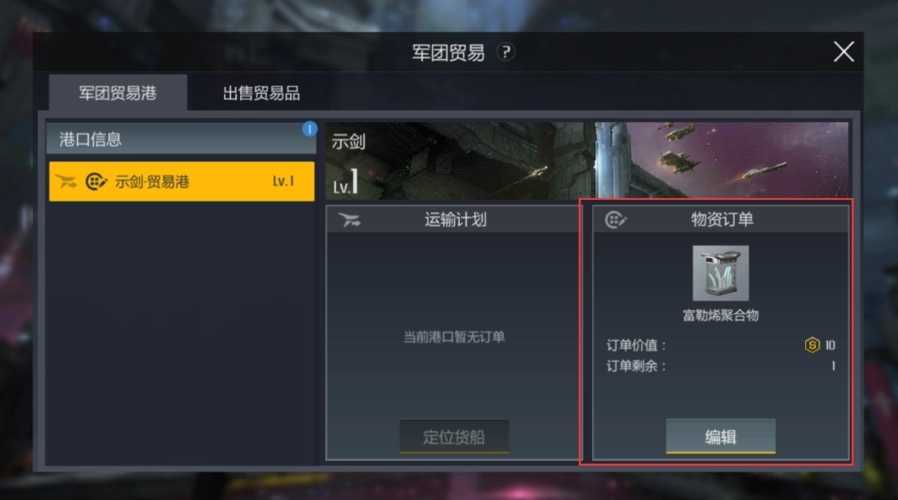Click the blue info badge on 港口信息
Screen dimensions: 898x500
pos(309,129)
